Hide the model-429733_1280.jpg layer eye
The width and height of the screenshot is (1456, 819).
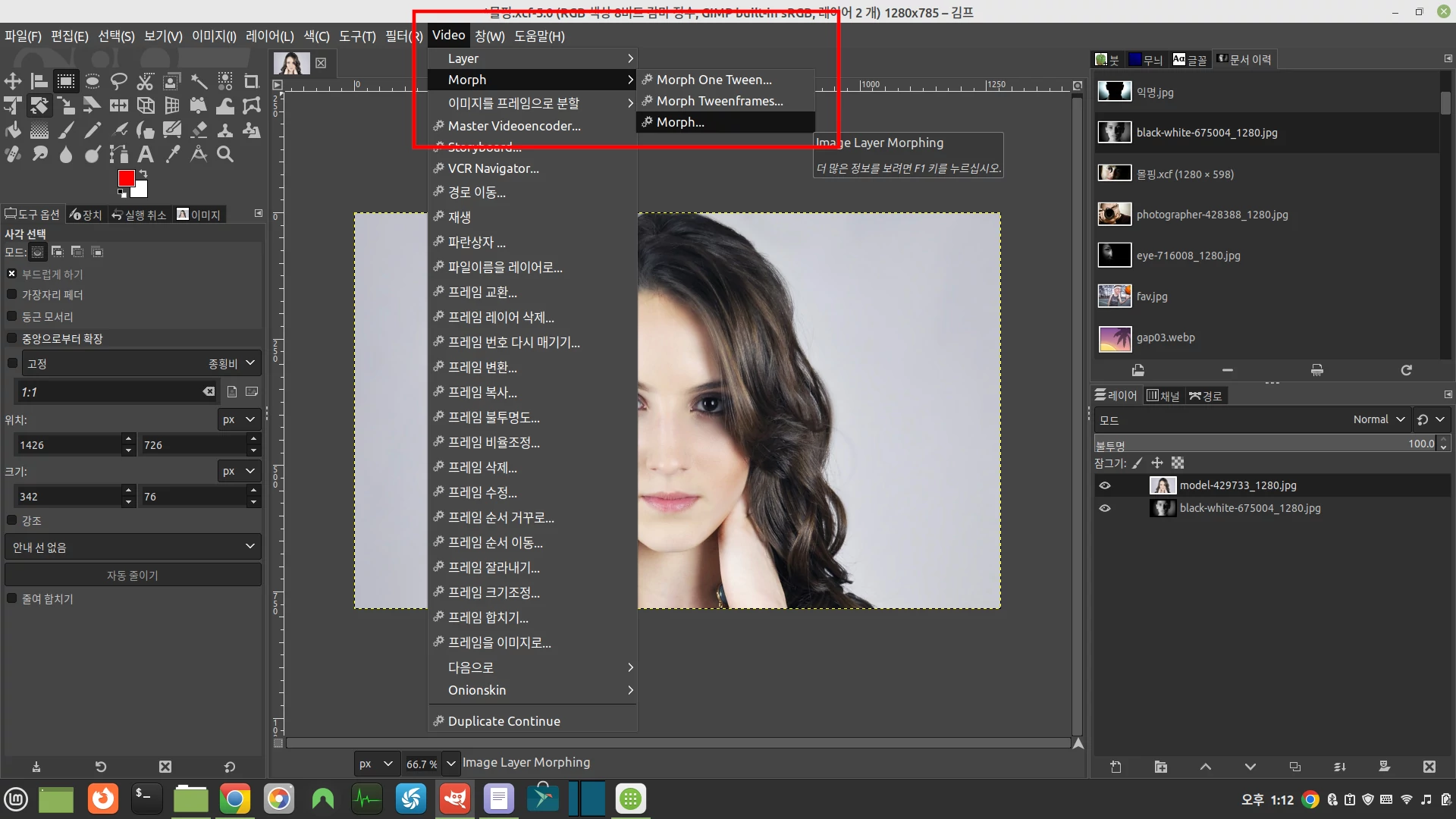click(x=1105, y=485)
